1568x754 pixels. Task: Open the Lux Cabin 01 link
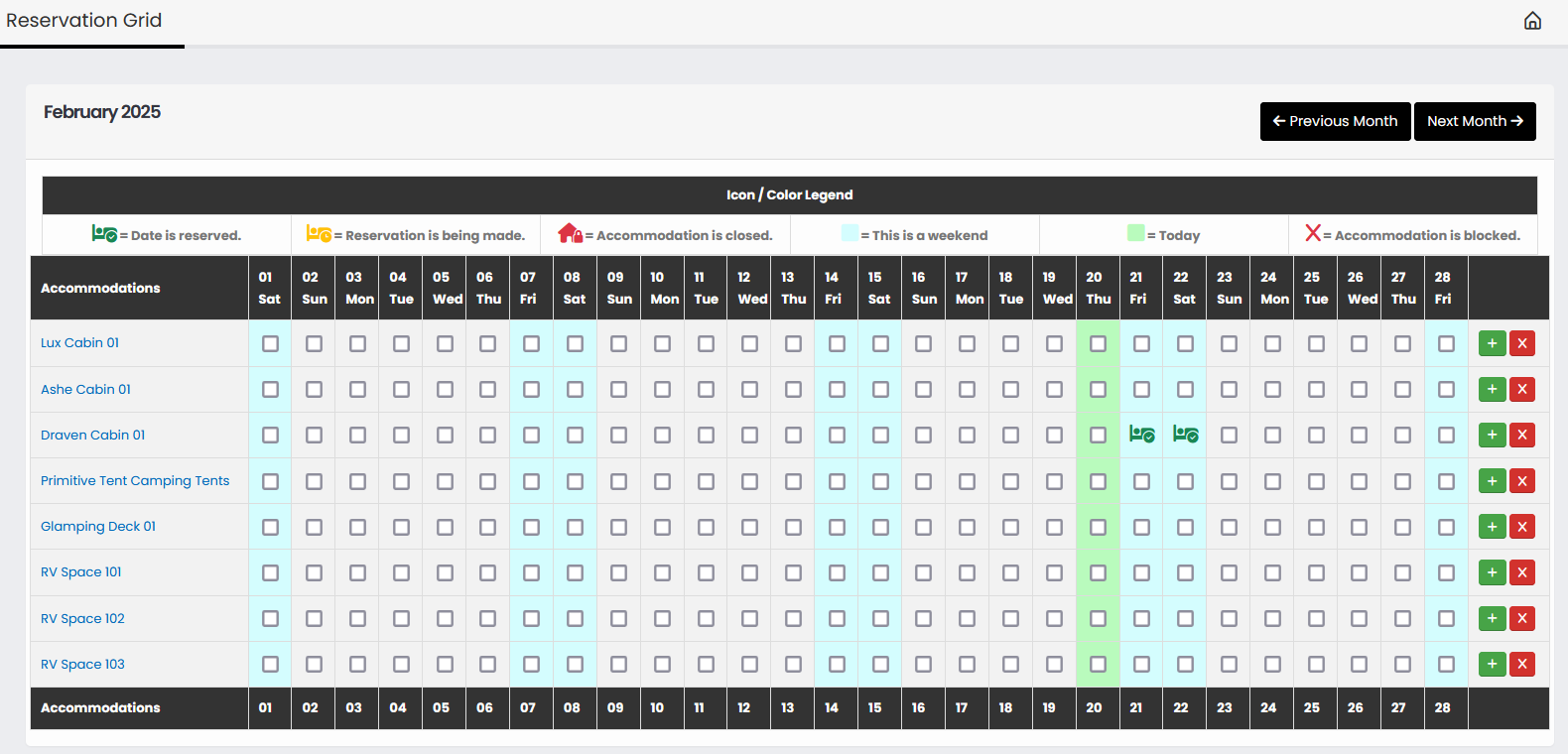[x=79, y=342]
